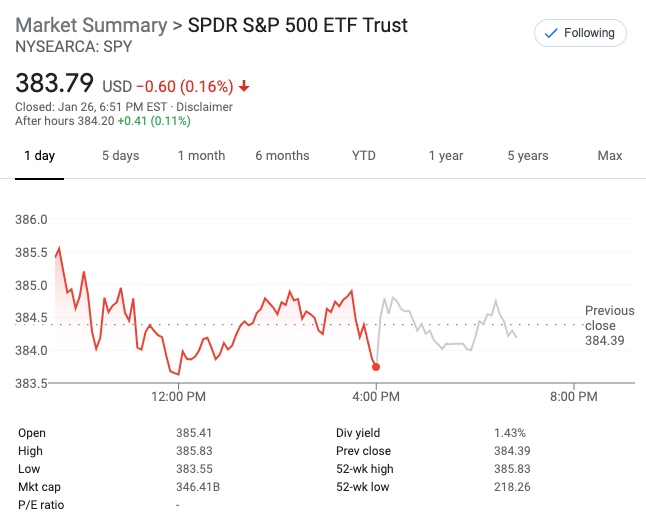Select the 1 day tab
The image size is (646, 524).
pyautogui.click(x=39, y=156)
